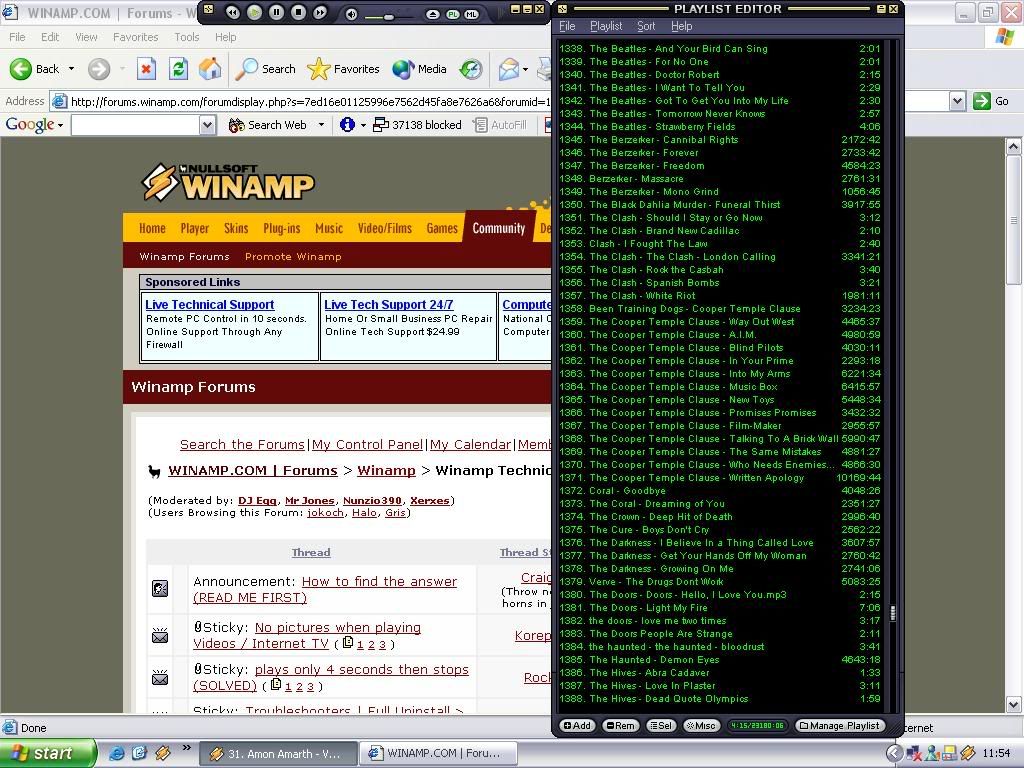
Task: Click Google toolbar Search Web button
Action: click(268, 125)
